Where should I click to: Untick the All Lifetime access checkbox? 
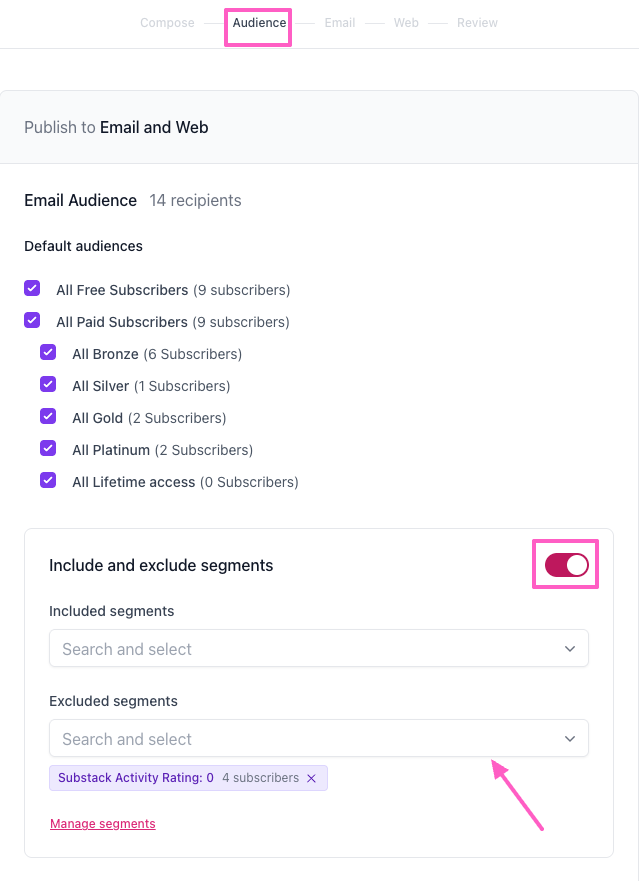[48, 480]
